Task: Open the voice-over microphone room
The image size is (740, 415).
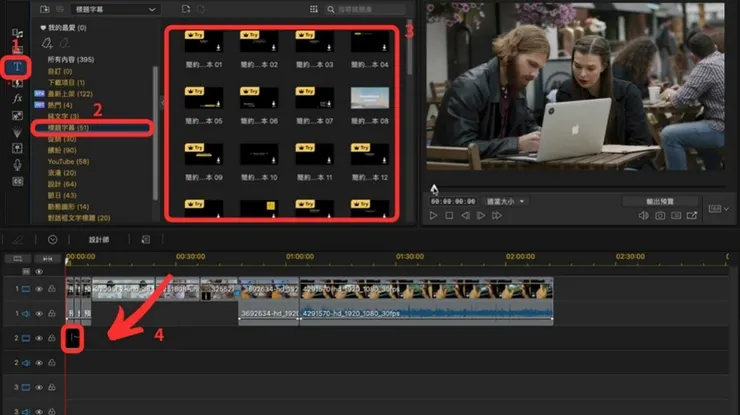Action: coord(17,164)
